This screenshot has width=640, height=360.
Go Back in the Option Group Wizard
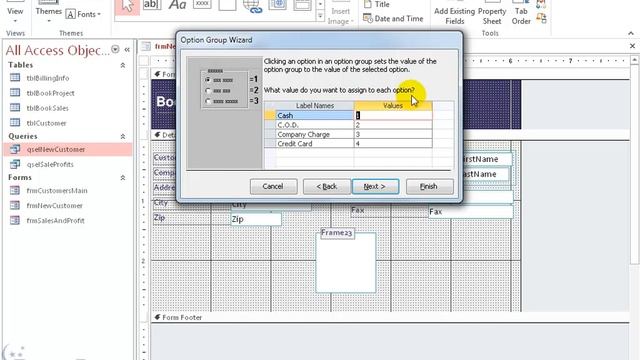pos(327,187)
